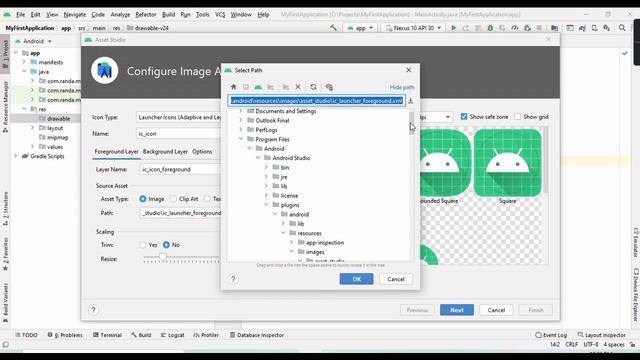Expand Documents and Settings folder
The image size is (640, 360).
241,111
